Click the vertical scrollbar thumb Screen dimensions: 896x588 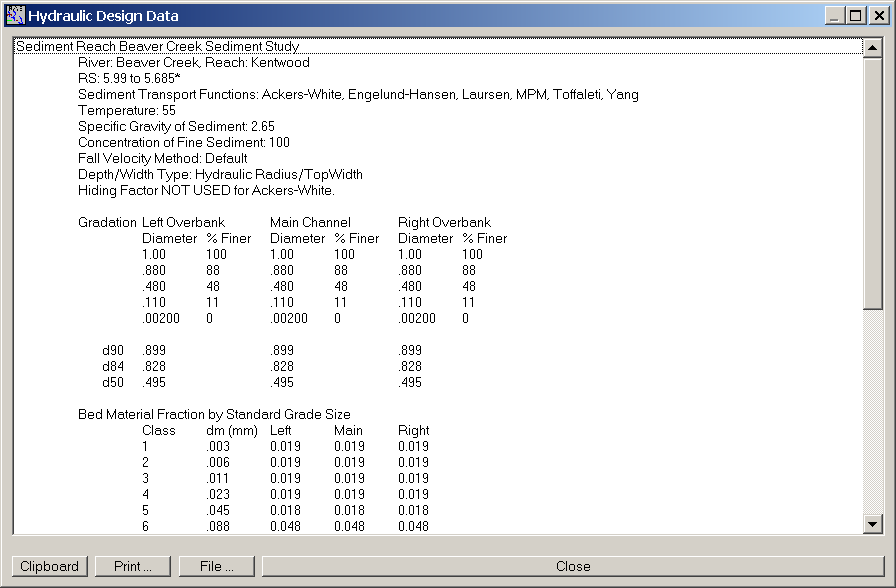click(x=873, y=180)
